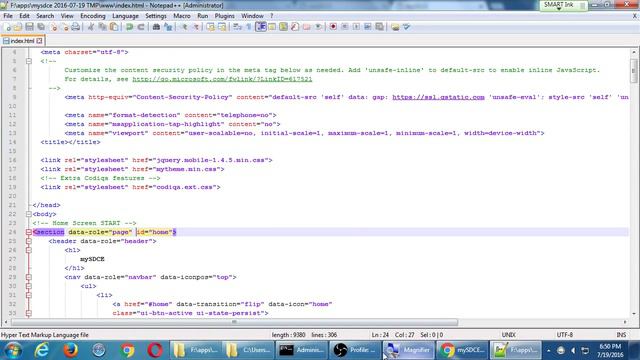Undo last edit with green arrow
Screen dimensions: 640x360
(129, 27)
